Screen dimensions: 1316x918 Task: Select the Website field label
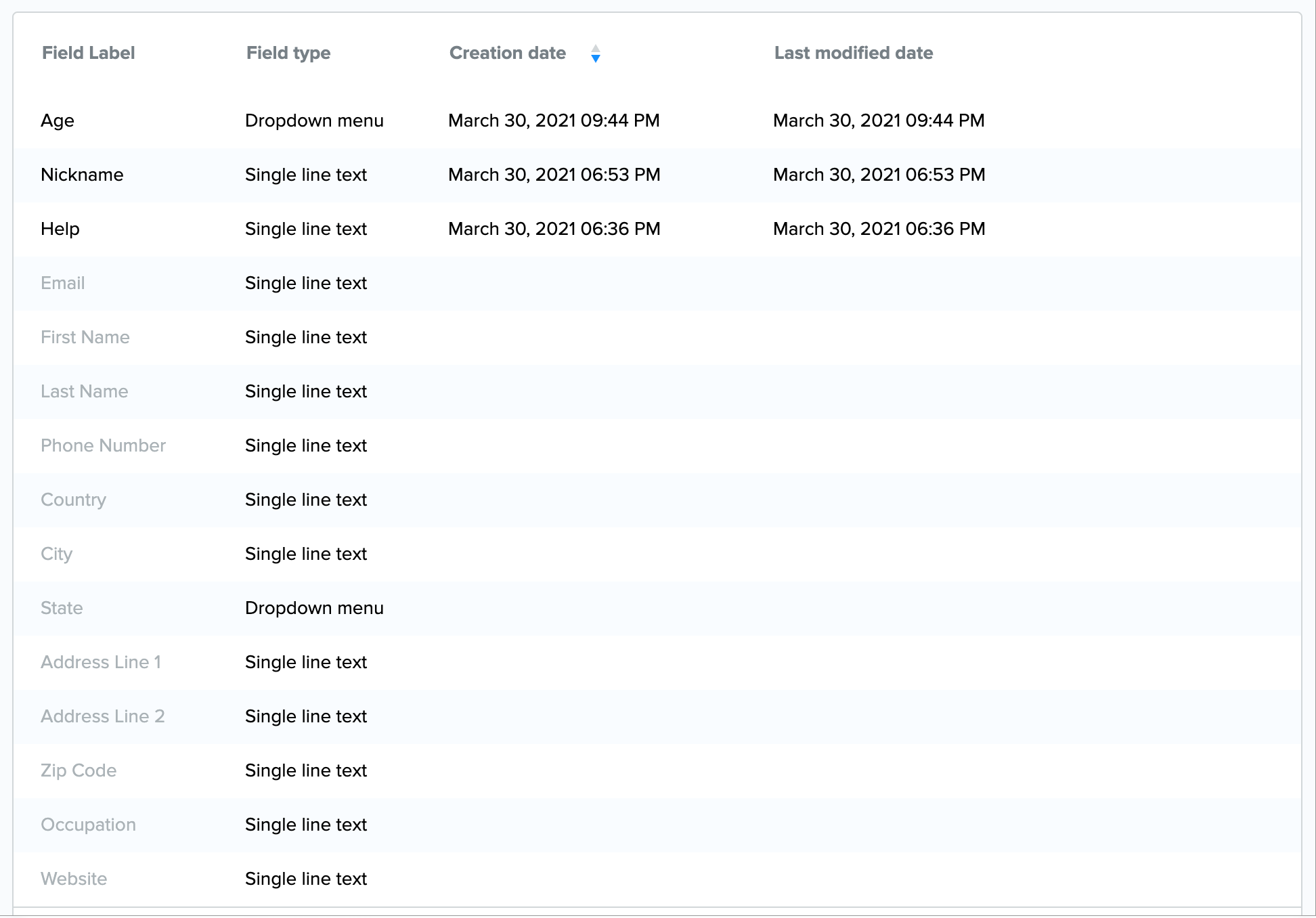pyautogui.click(x=74, y=879)
